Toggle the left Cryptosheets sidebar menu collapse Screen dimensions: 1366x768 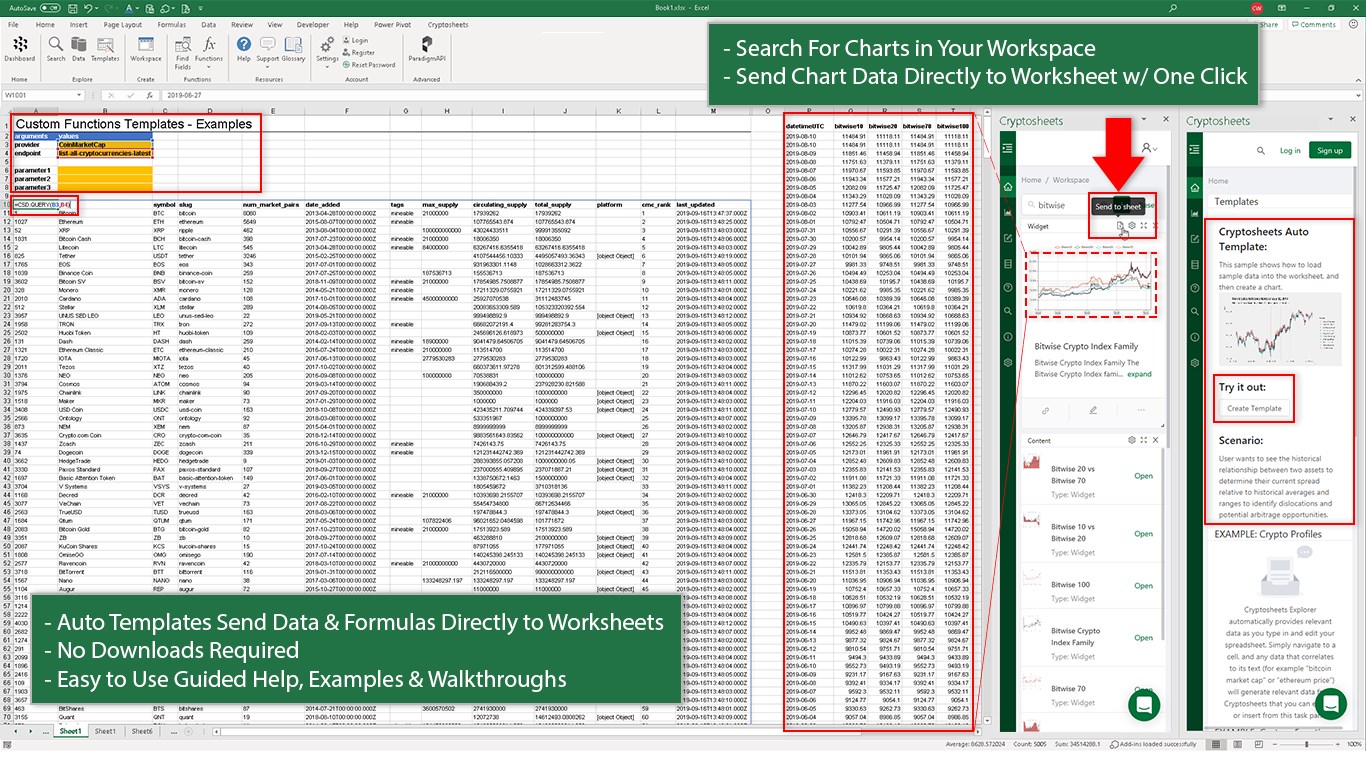[x=1009, y=148]
